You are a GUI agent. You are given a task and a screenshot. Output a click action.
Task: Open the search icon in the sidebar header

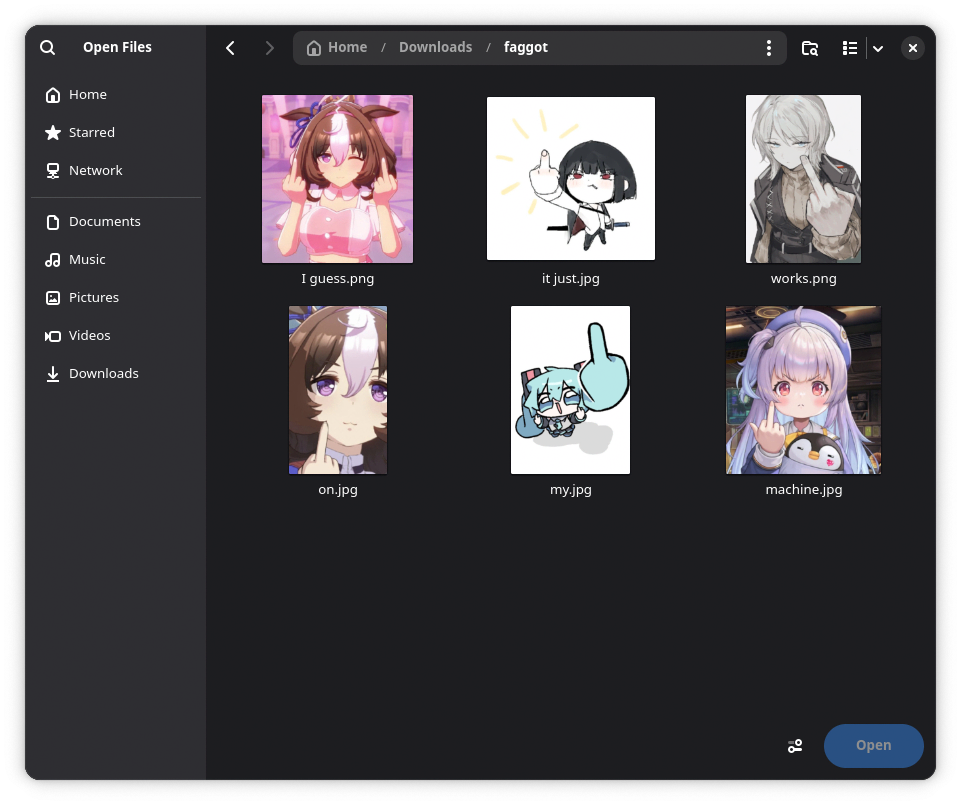click(47, 47)
